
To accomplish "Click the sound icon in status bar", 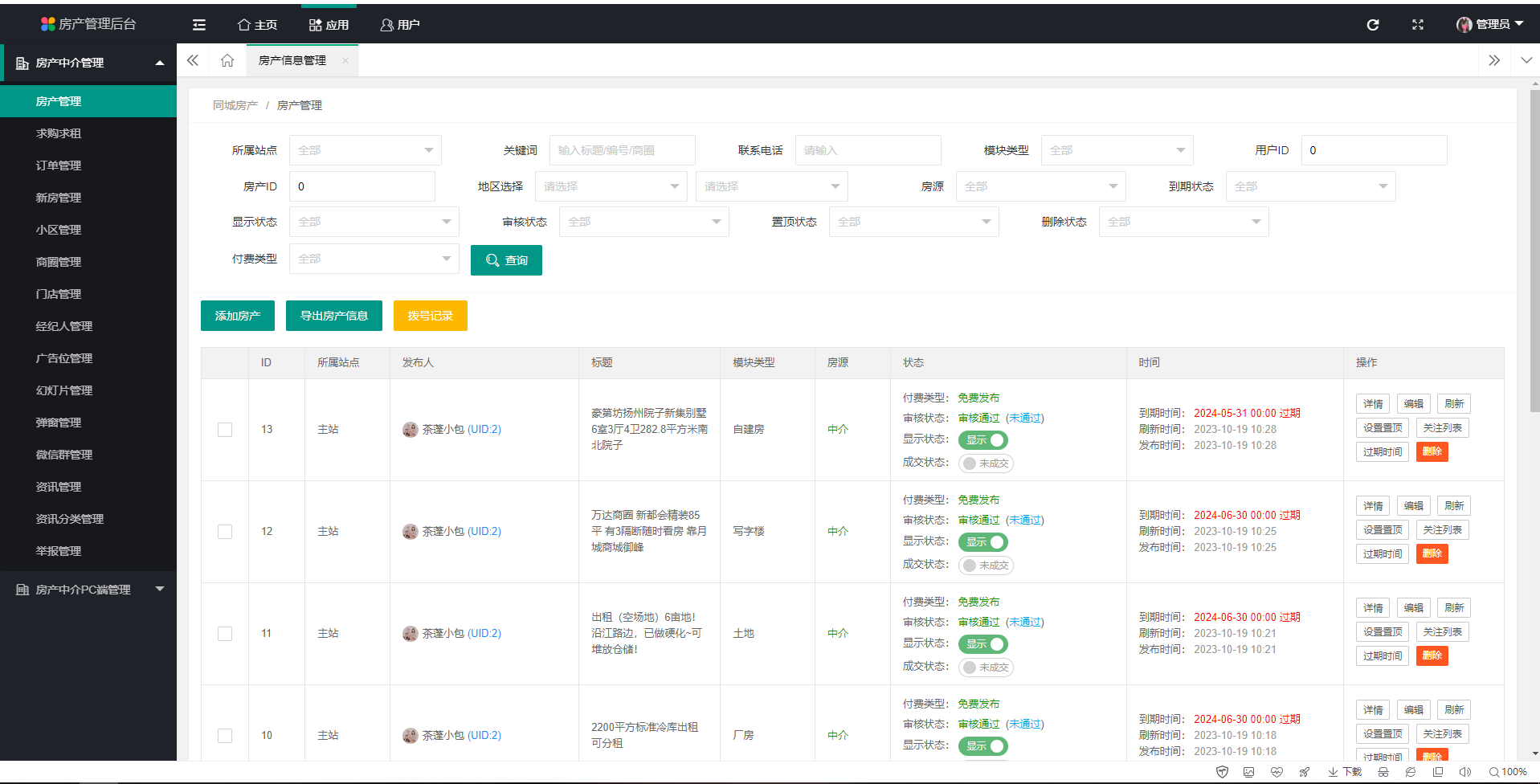I will (1465, 772).
